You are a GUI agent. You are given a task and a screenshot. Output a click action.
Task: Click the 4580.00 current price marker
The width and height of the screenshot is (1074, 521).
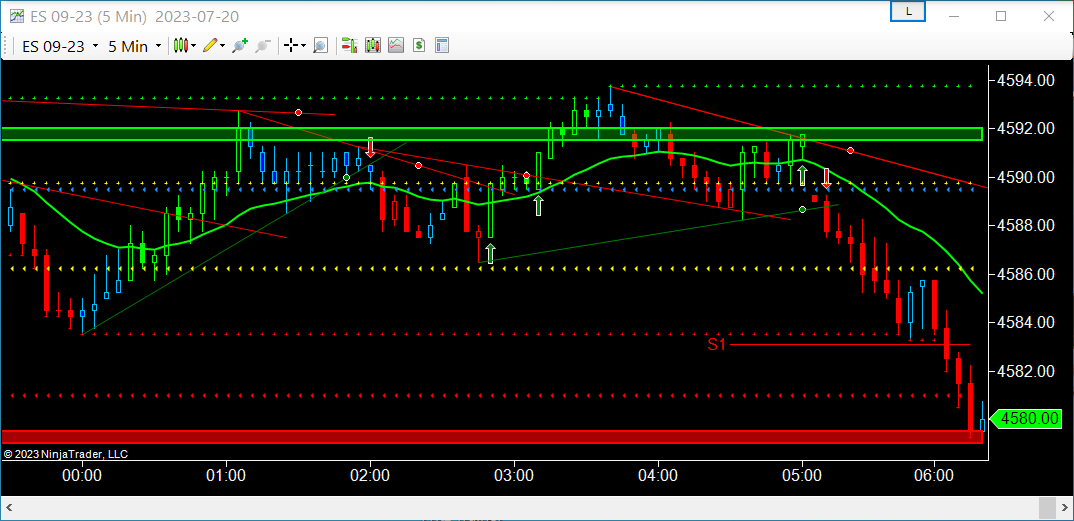point(1027,418)
